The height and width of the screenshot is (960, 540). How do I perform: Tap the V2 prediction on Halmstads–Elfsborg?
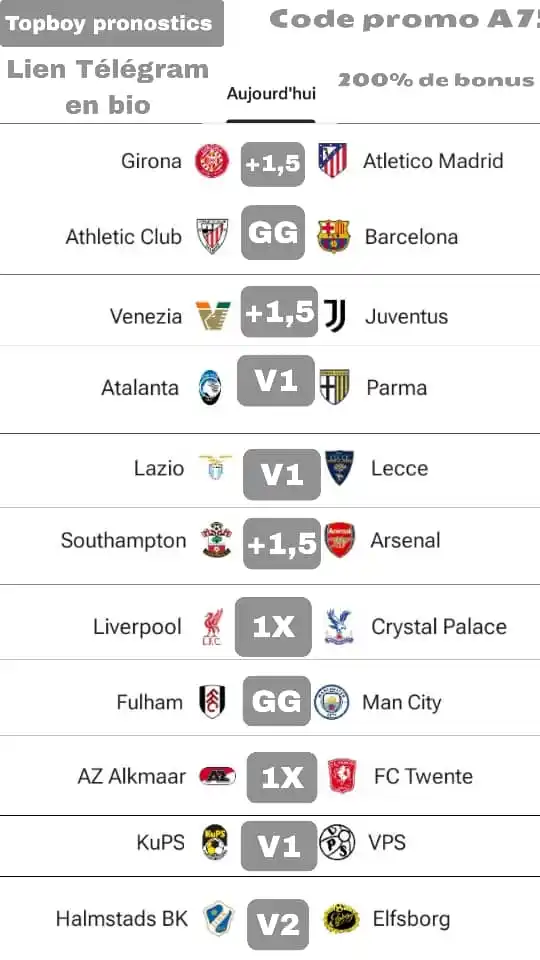[278, 924]
